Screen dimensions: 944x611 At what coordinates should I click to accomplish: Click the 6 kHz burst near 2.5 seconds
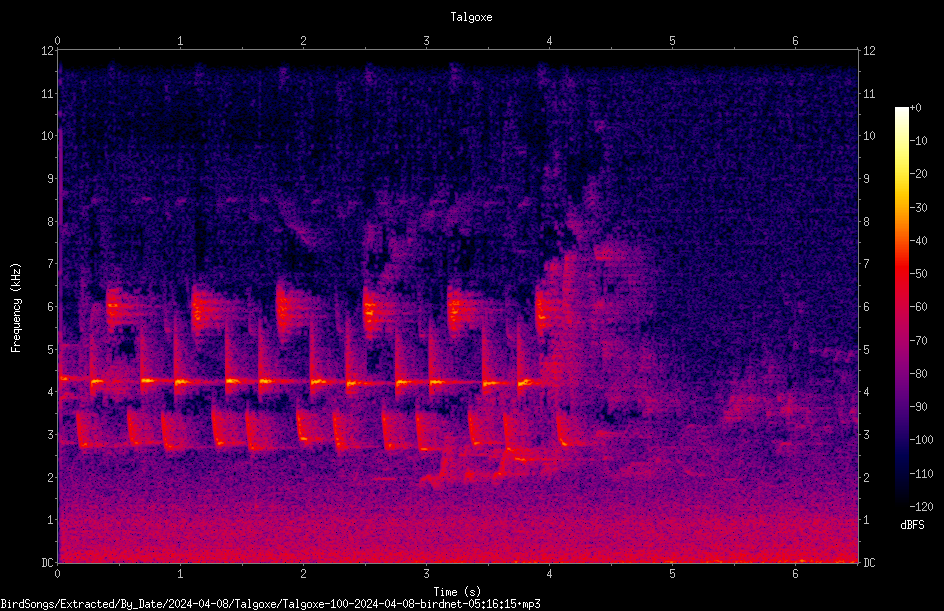pyautogui.click(x=370, y=308)
